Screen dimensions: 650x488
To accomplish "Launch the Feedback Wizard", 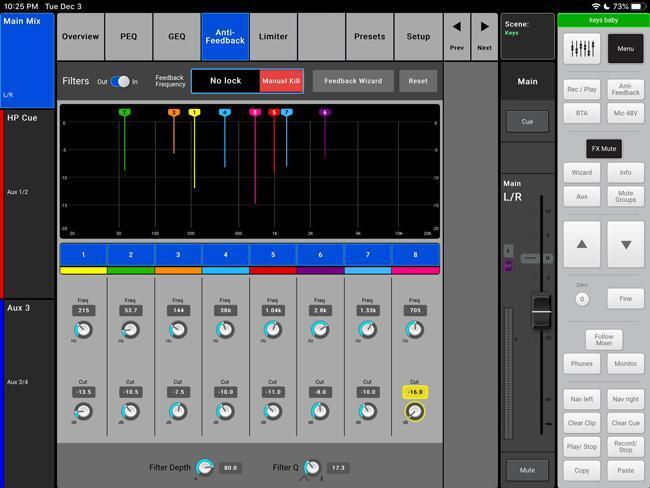I will [x=353, y=81].
